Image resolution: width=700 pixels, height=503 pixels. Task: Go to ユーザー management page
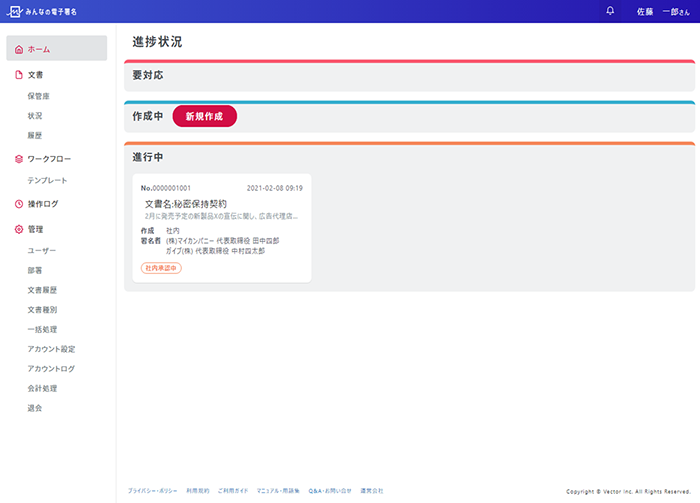pyautogui.click(x=43, y=250)
